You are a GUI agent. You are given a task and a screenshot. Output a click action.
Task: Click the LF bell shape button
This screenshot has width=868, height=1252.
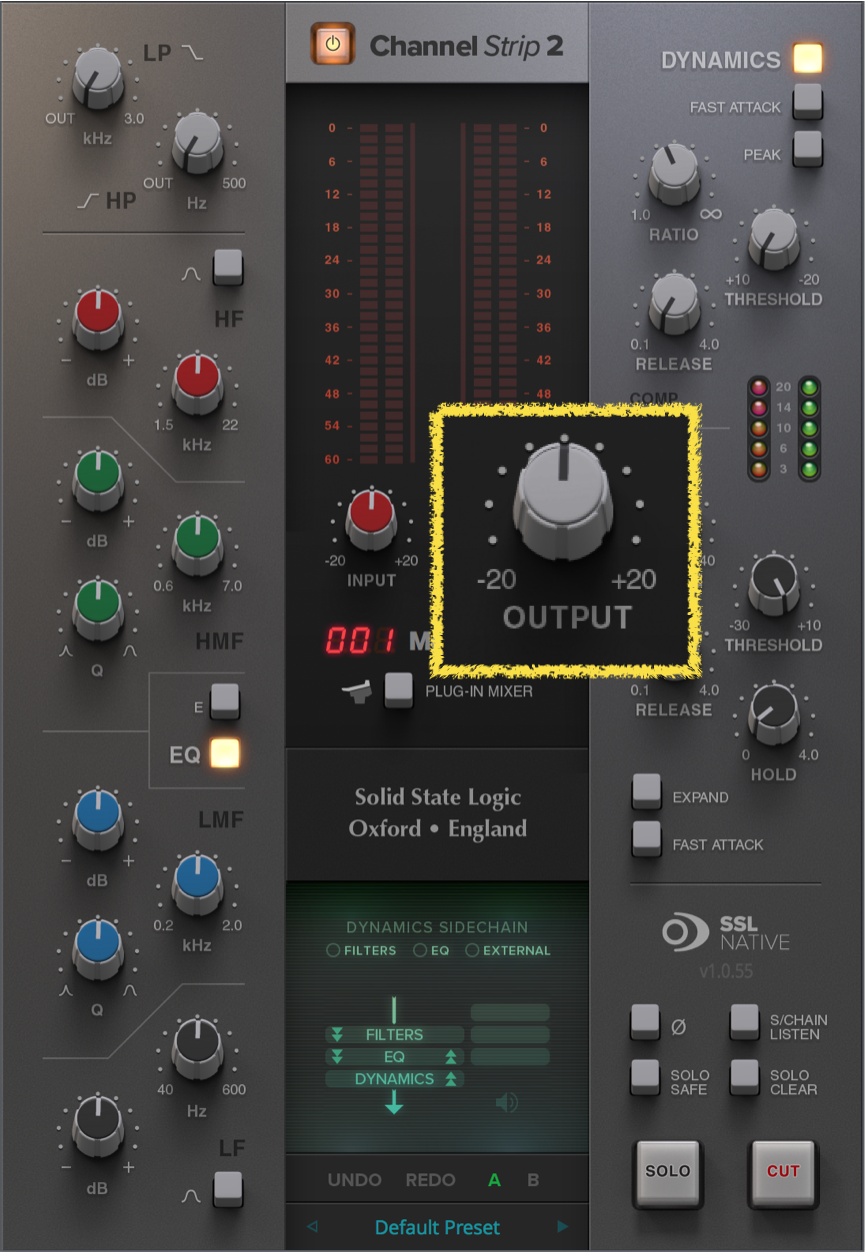pyautogui.click(x=228, y=1187)
